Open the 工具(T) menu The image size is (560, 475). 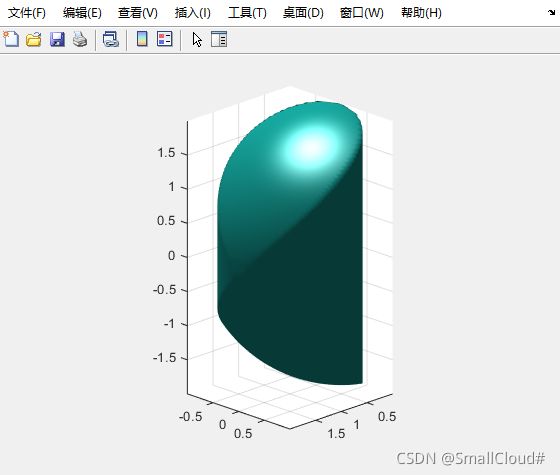click(247, 13)
